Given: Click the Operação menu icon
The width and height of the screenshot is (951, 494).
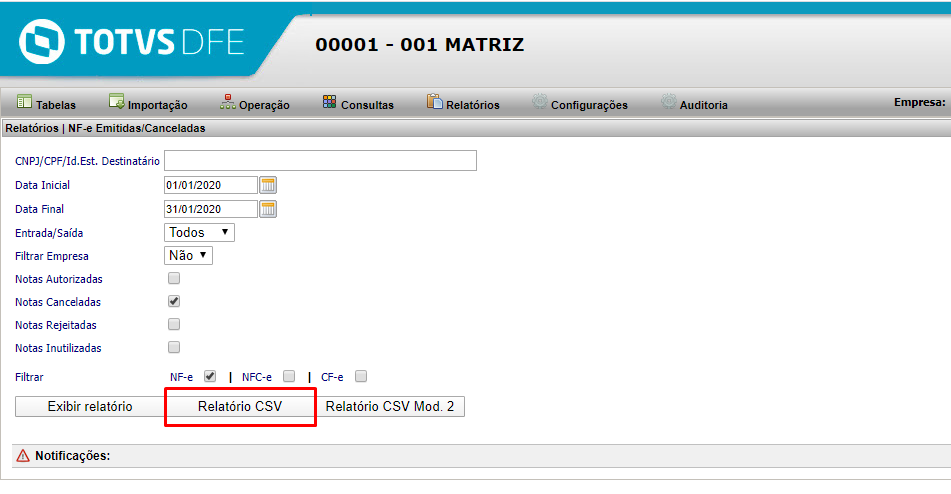Looking at the screenshot, I should 227,102.
